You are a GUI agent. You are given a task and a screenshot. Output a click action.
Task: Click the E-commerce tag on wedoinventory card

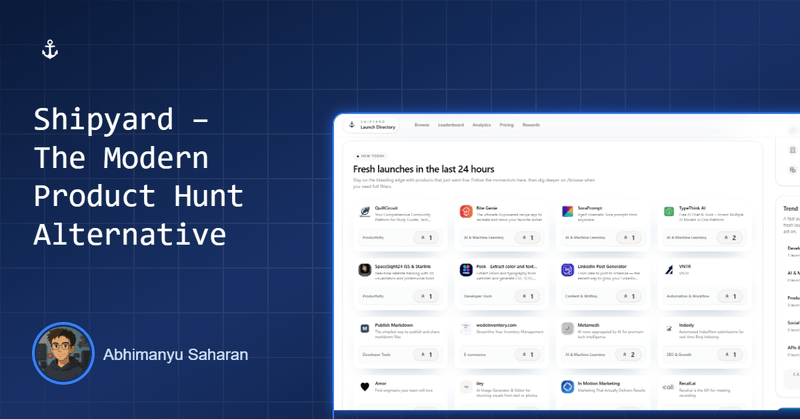475,355
